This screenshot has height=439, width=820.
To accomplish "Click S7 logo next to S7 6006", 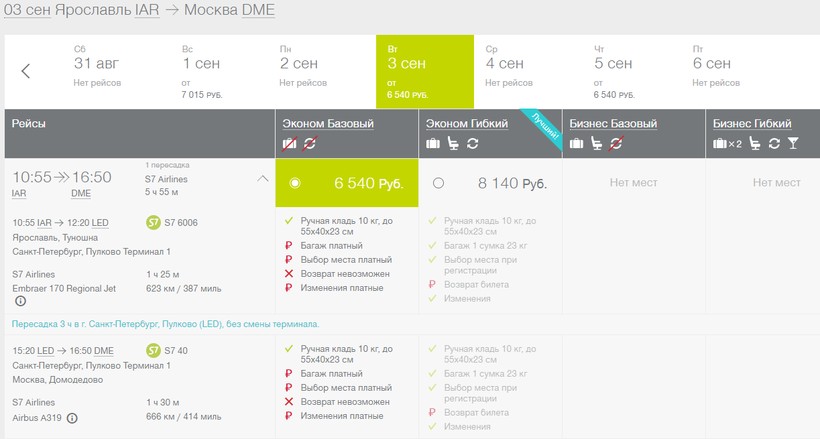I will (x=153, y=223).
